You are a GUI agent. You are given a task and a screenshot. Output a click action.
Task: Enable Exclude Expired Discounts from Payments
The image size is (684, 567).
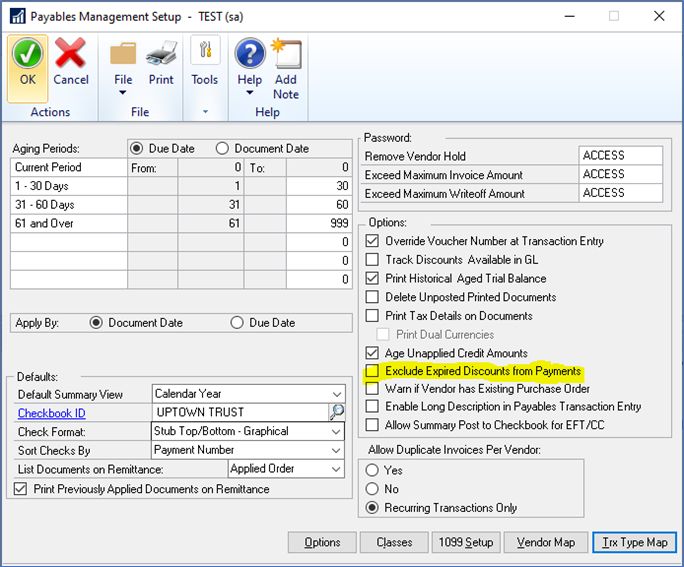pyautogui.click(x=372, y=371)
